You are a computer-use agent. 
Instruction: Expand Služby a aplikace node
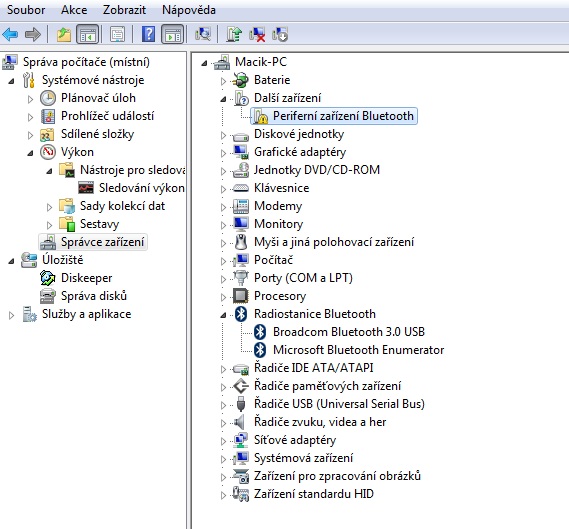(x=12, y=315)
